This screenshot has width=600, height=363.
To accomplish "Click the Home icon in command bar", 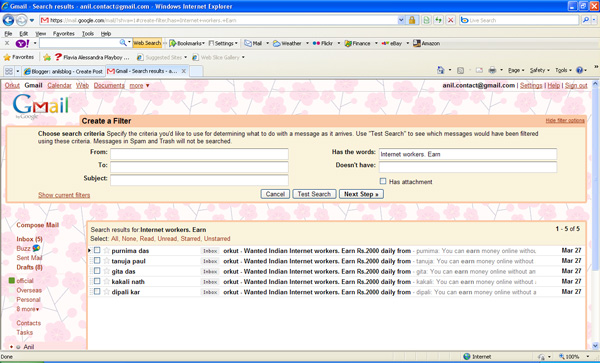I will pos(441,70).
